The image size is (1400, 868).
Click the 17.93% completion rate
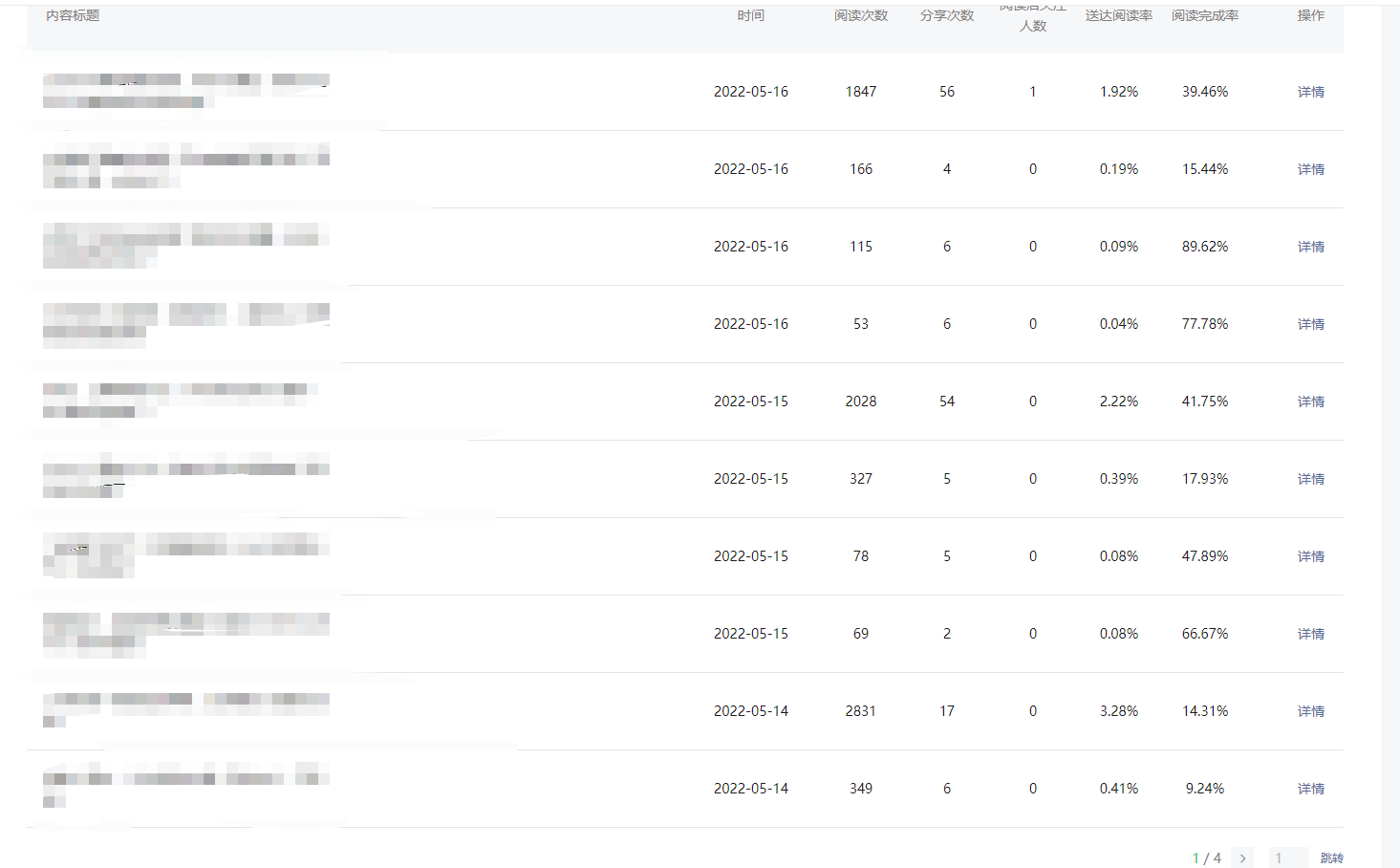pos(1205,479)
